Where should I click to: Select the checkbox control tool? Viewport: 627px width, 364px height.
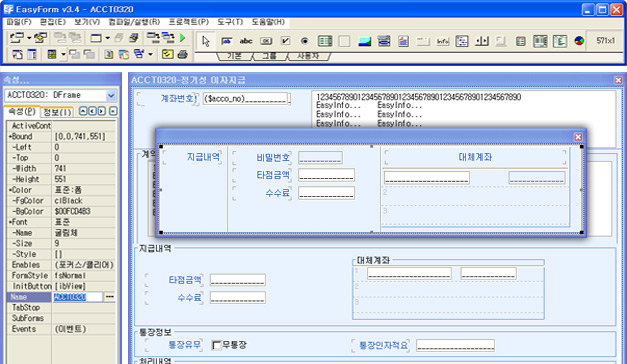click(285, 41)
